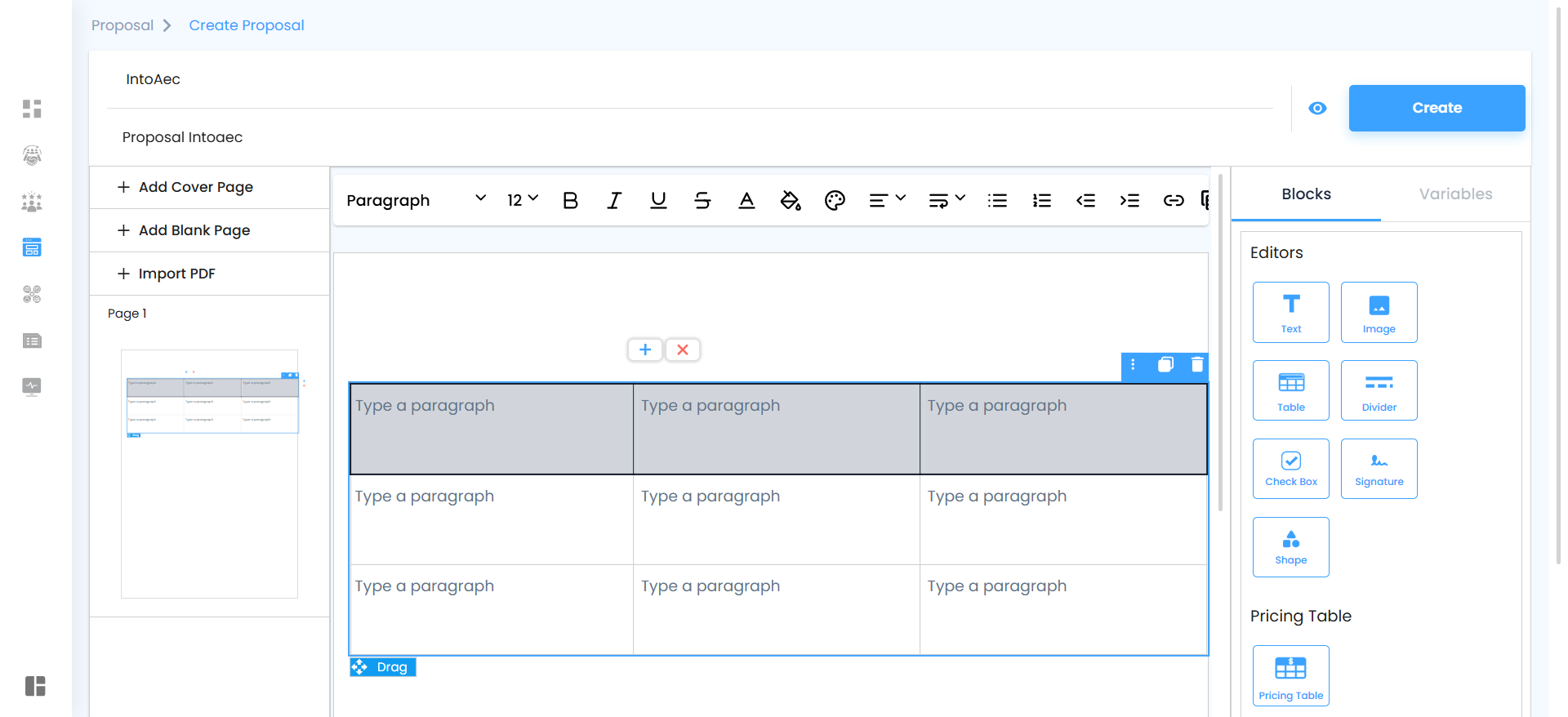
Task: Select the Page 1 thumbnail
Action: point(210,474)
